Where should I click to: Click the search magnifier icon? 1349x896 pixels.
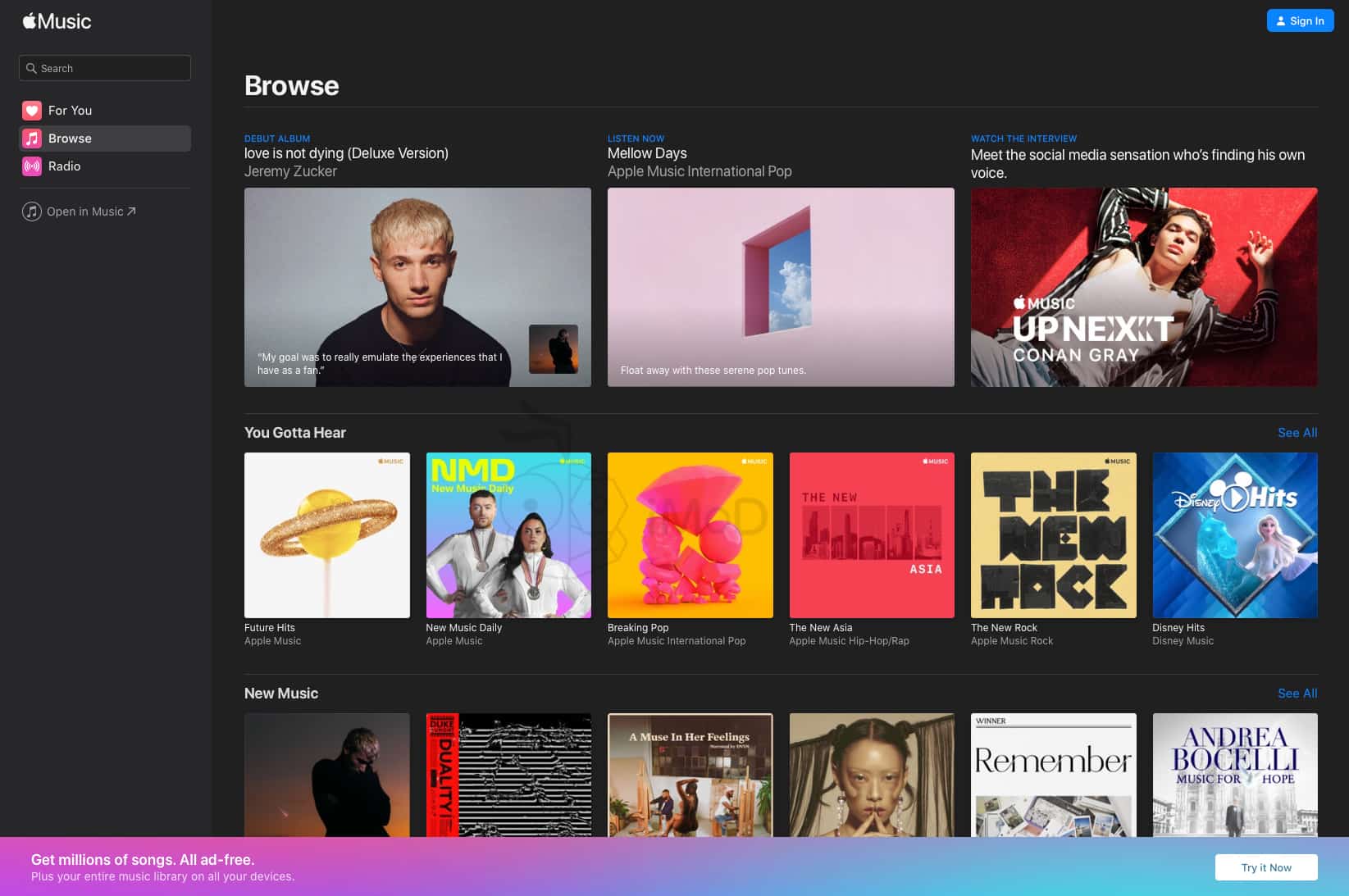pyautogui.click(x=31, y=68)
